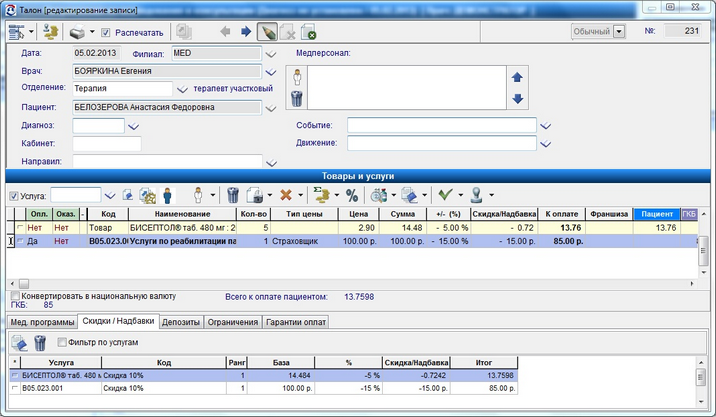Click the gear settings documents icon in services toolbar
The height and width of the screenshot is (417, 716).
click(147, 195)
